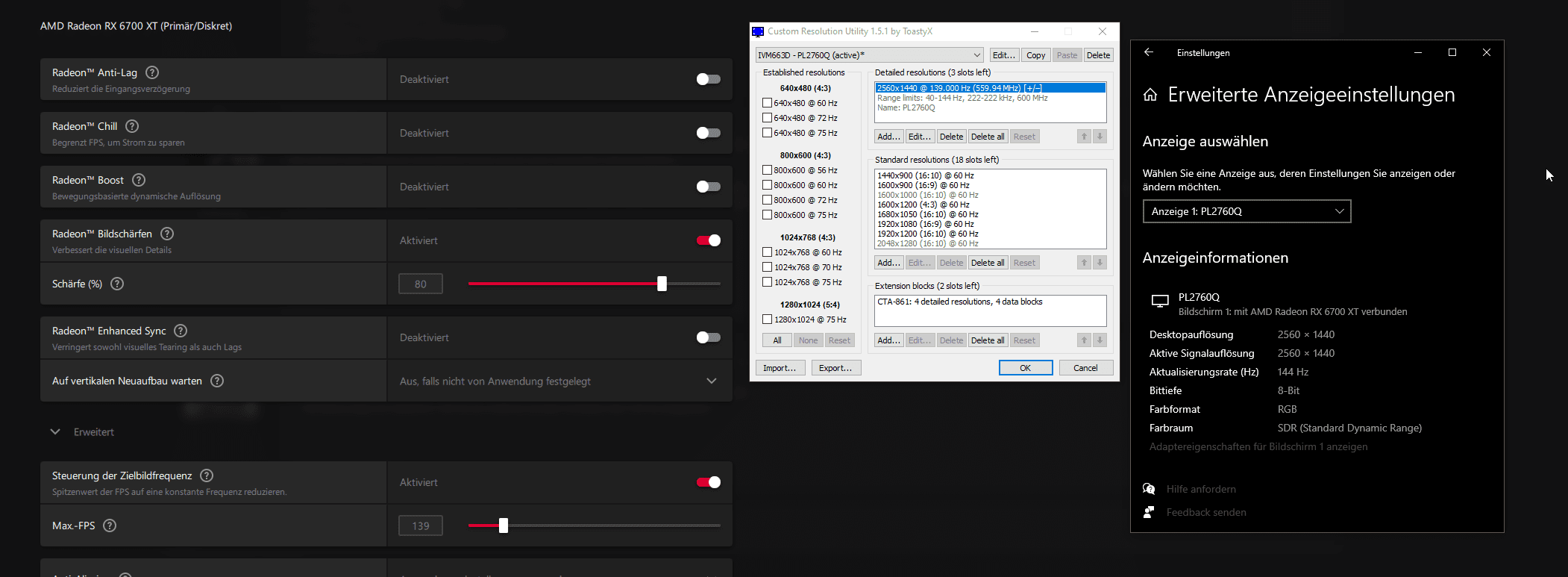Open Adaptereigenschaften für Bildschirm 1 anzeigen link
The height and width of the screenshot is (577, 1568).
coord(1258,446)
